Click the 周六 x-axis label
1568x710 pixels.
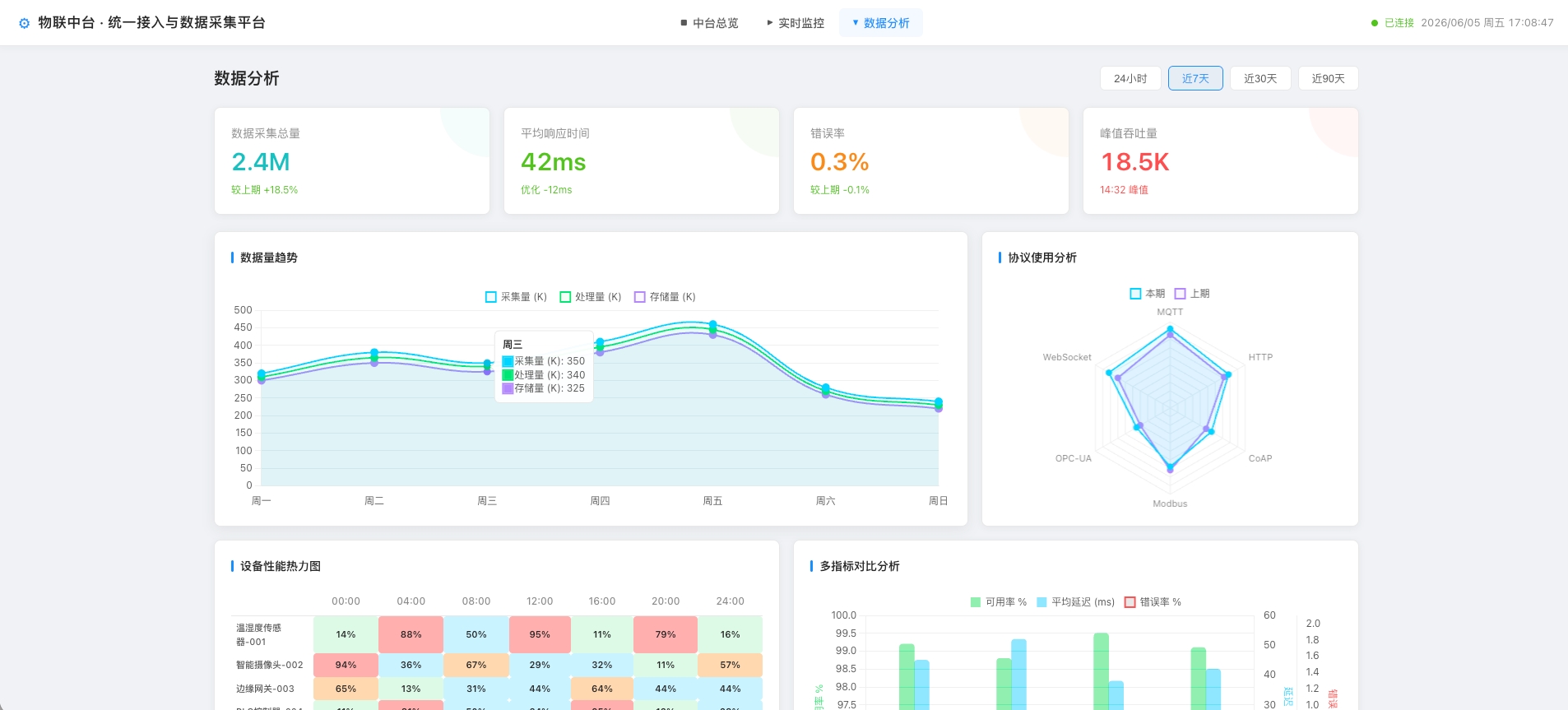pyautogui.click(x=825, y=501)
